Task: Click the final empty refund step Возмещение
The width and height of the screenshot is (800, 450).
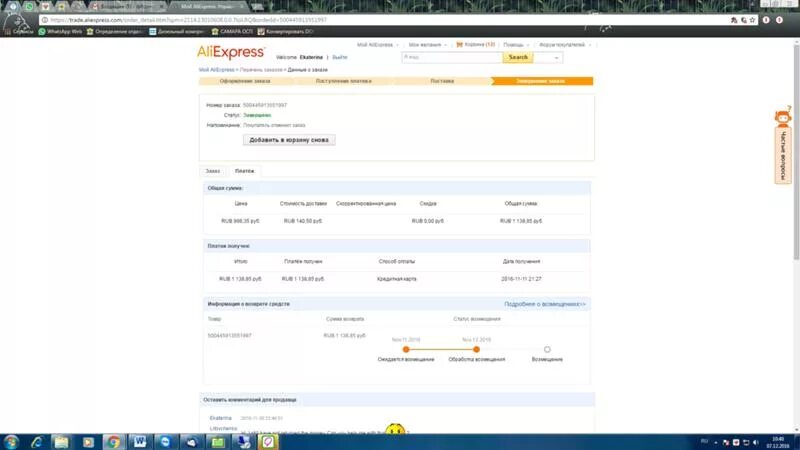Action: (547, 349)
